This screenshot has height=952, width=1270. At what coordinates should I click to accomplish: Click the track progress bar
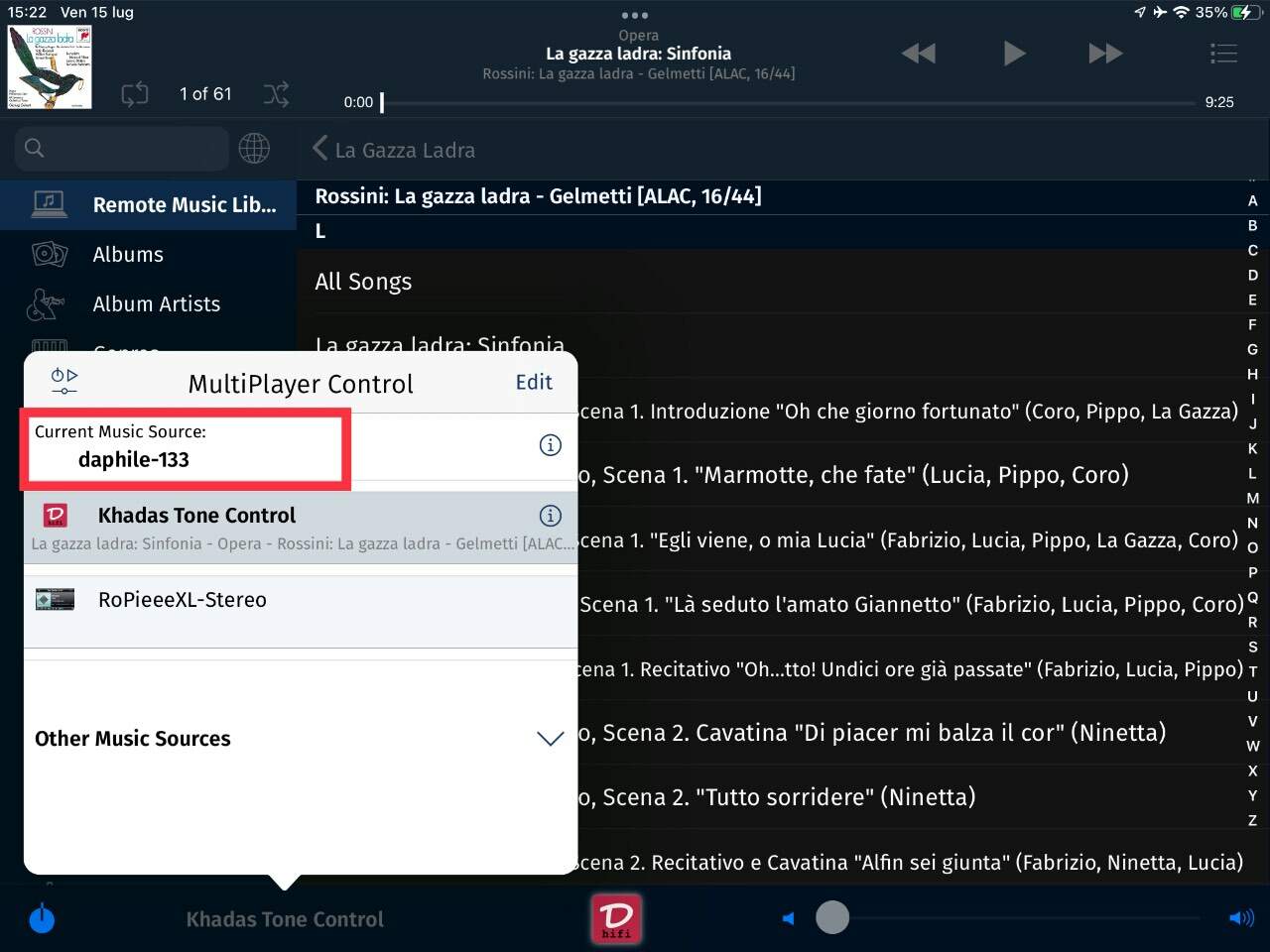(789, 102)
